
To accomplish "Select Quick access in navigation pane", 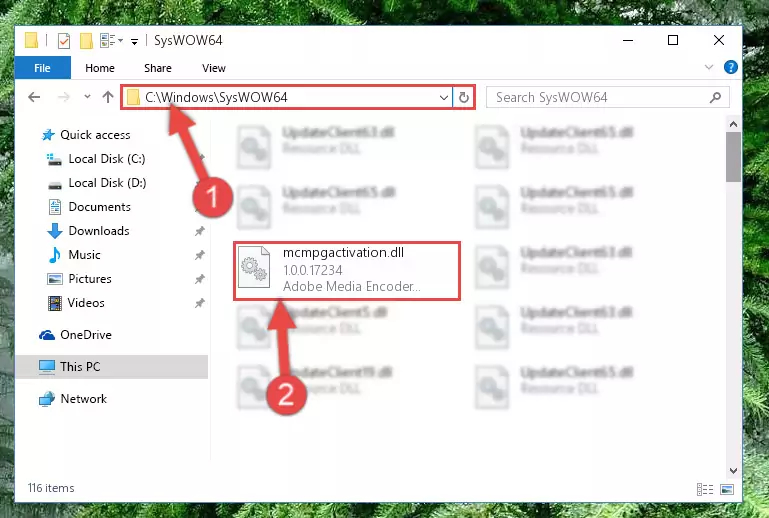I will pyautogui.click(x=86, y=135).
